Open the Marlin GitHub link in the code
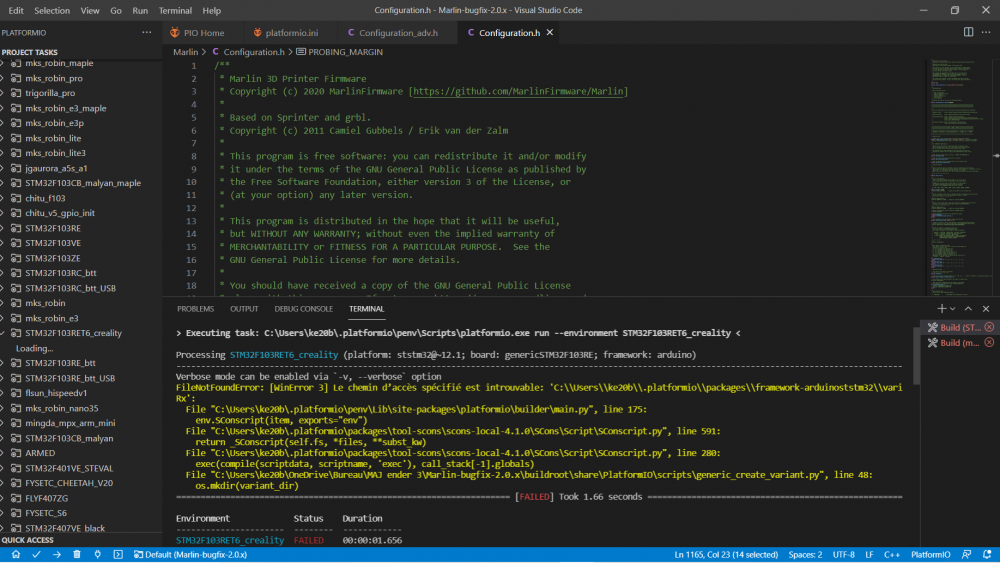This screenshot has height=563, width=1000. [x=518, y=91]
